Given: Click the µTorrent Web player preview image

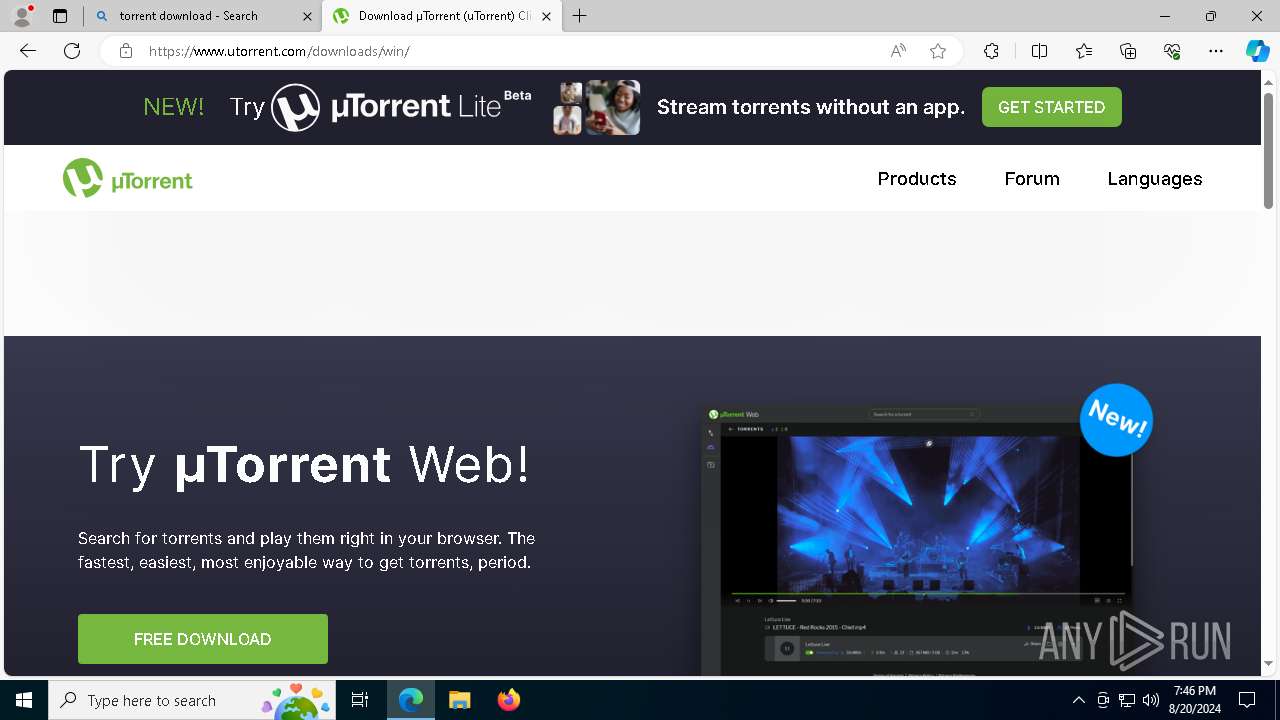Looking at the screenshot, I should (916, 540).
